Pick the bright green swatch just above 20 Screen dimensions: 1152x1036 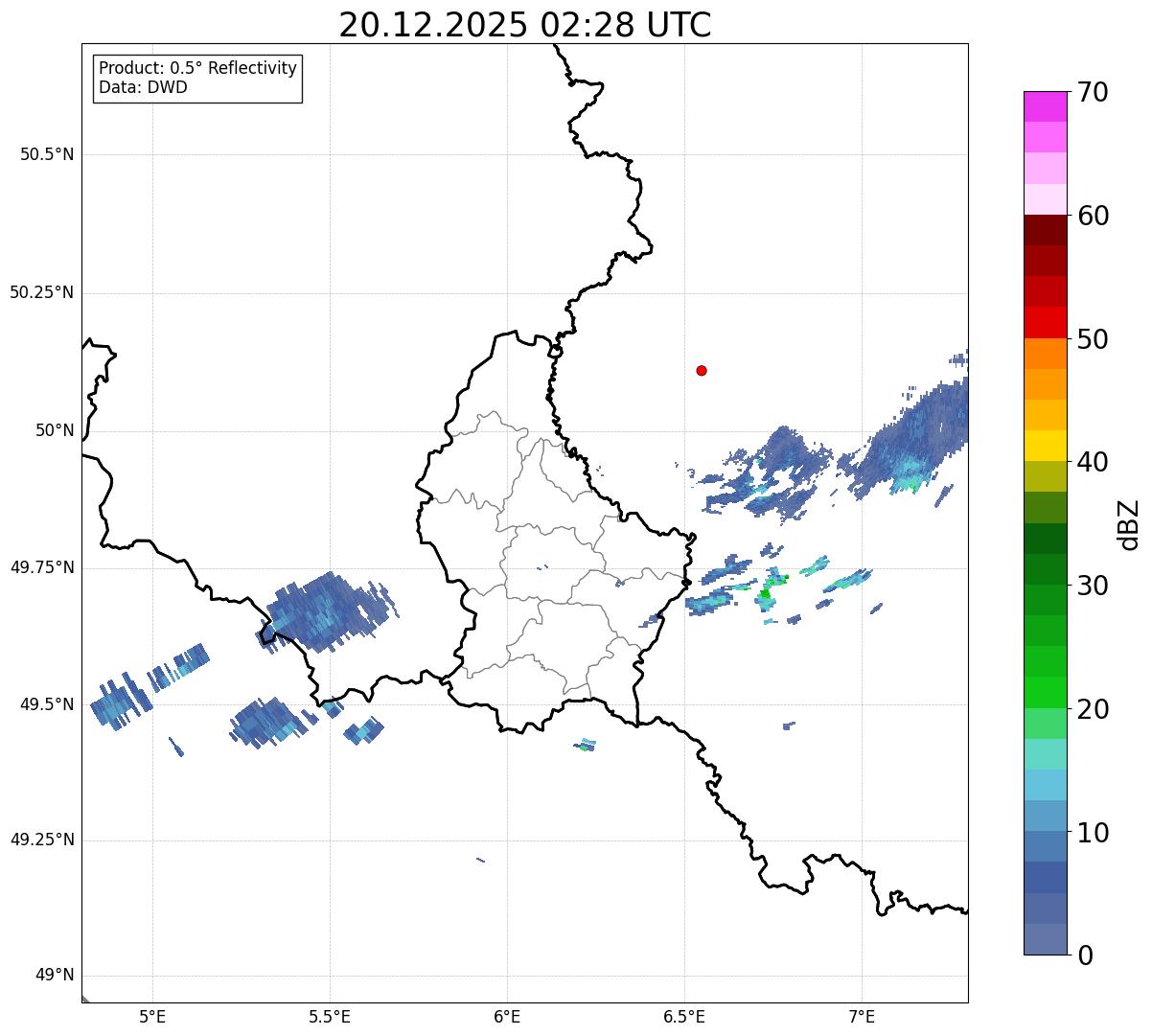[1045, 693]
